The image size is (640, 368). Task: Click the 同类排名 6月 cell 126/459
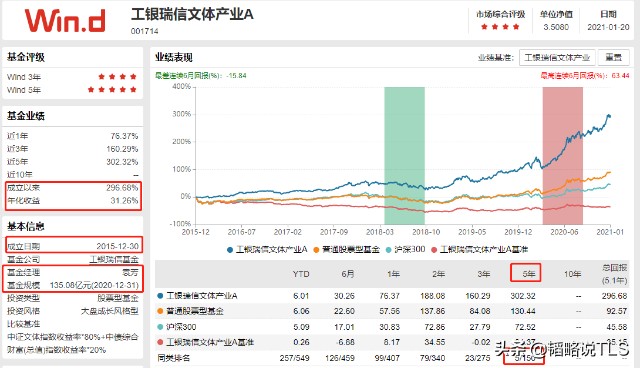tap(340, 358)
